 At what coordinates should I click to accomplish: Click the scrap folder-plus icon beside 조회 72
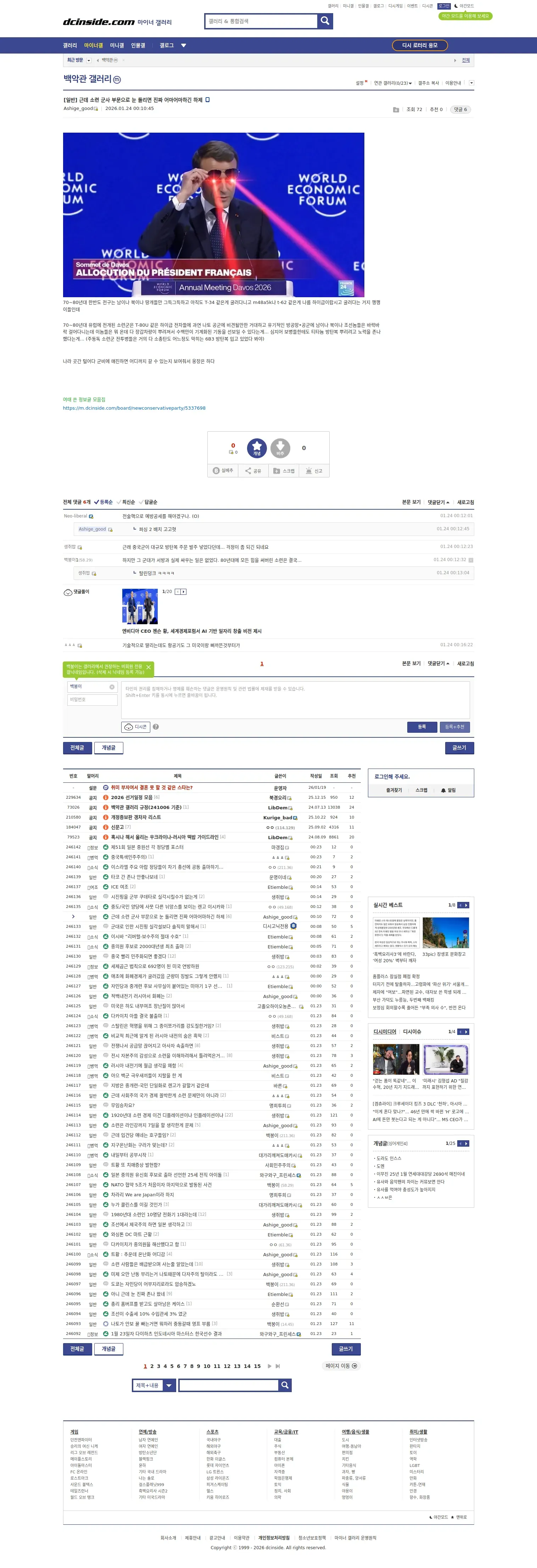[x=396, y=110]
